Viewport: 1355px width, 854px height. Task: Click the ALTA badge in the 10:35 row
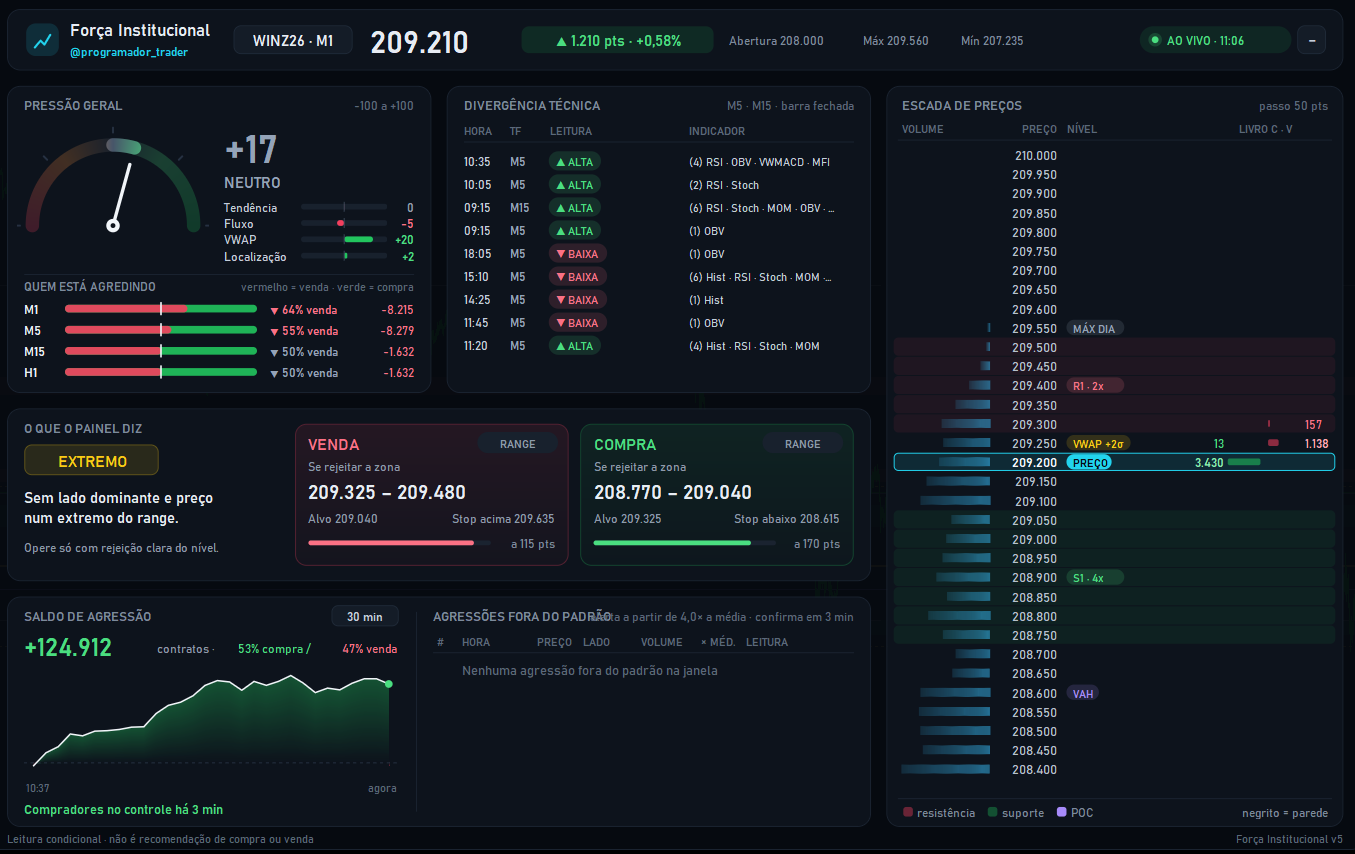pos(574,162)
